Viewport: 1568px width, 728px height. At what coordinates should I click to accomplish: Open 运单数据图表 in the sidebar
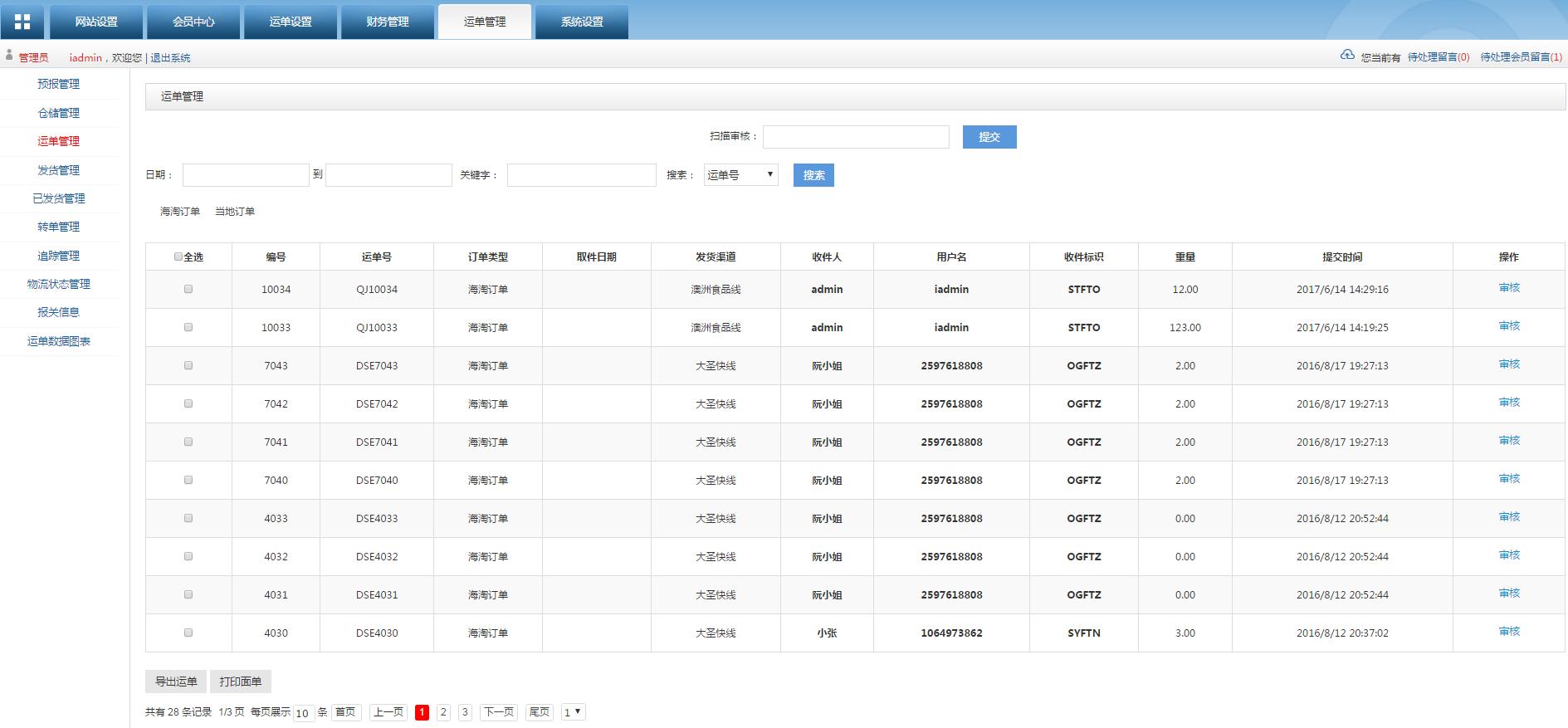click(x=58, y=341)
